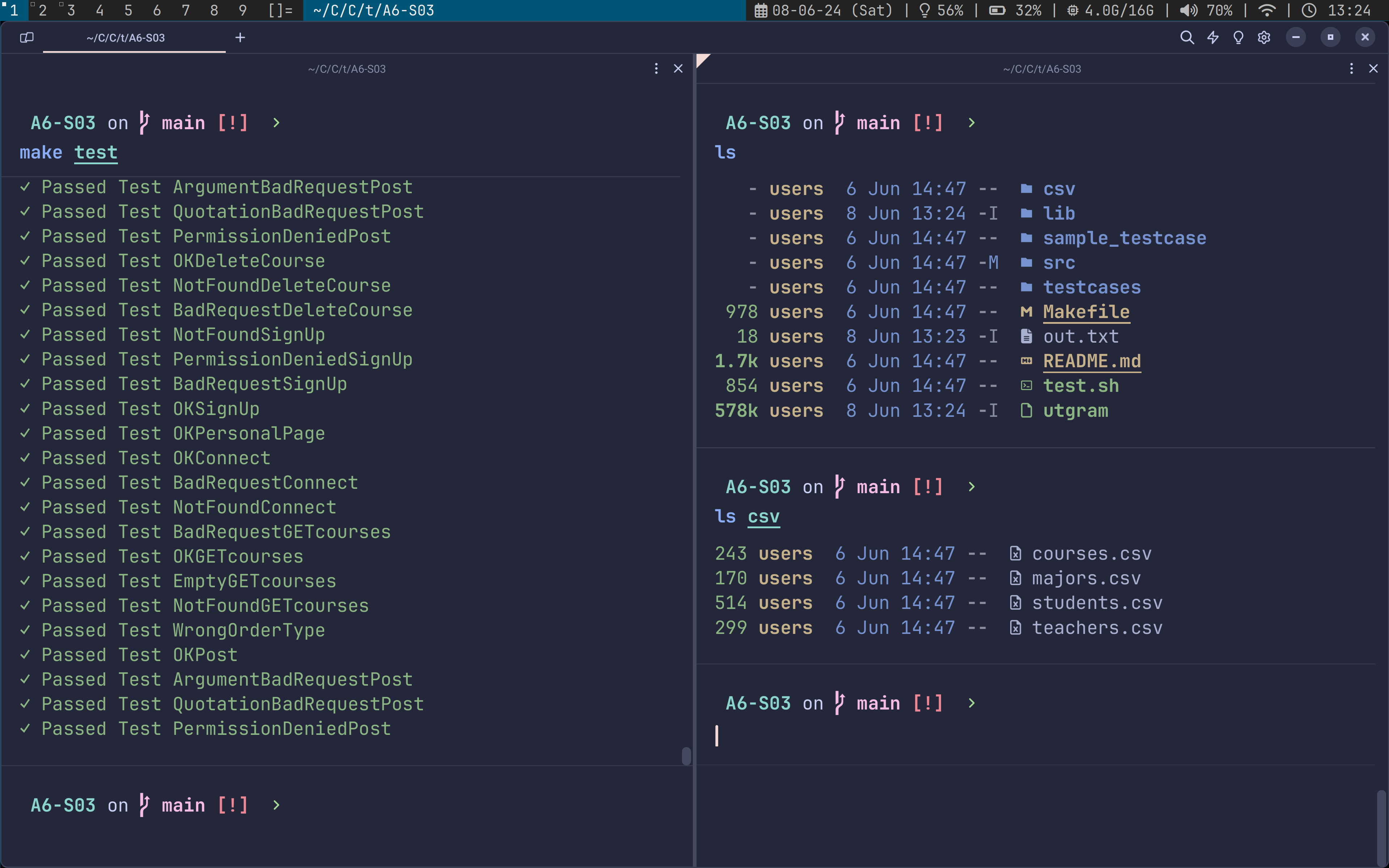Viewport: 1389px width, 868px height.
Task: Click the Makefile link in ls output
Action: [x=1086, y=312]
